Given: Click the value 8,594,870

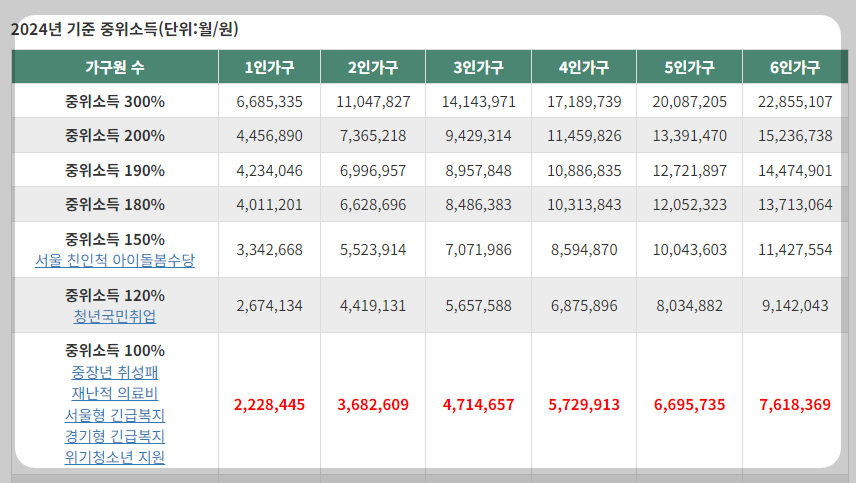Looking at the screenshot, I should [584, 249].
